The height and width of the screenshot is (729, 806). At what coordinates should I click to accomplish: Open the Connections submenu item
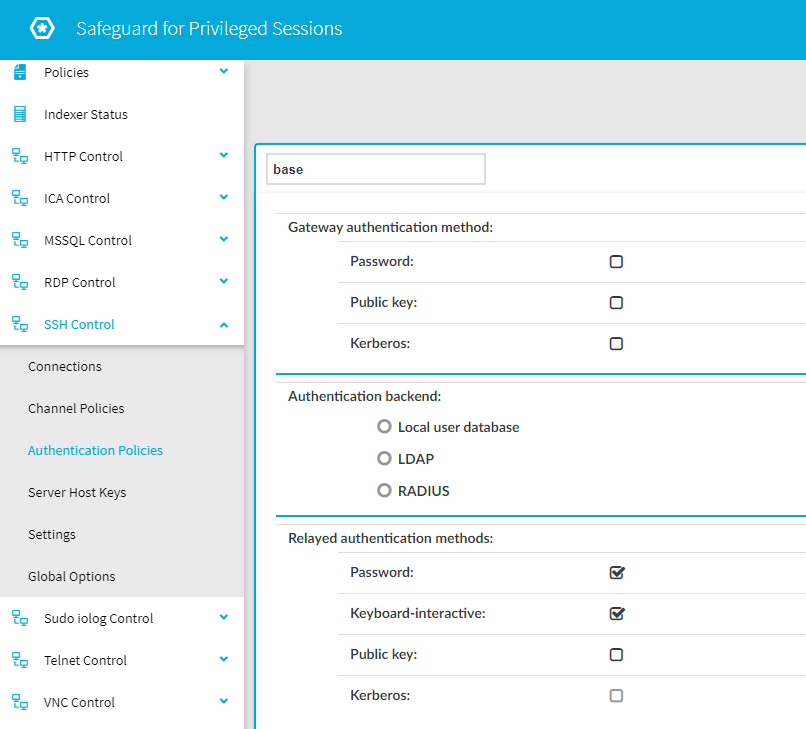pos(65,367)
